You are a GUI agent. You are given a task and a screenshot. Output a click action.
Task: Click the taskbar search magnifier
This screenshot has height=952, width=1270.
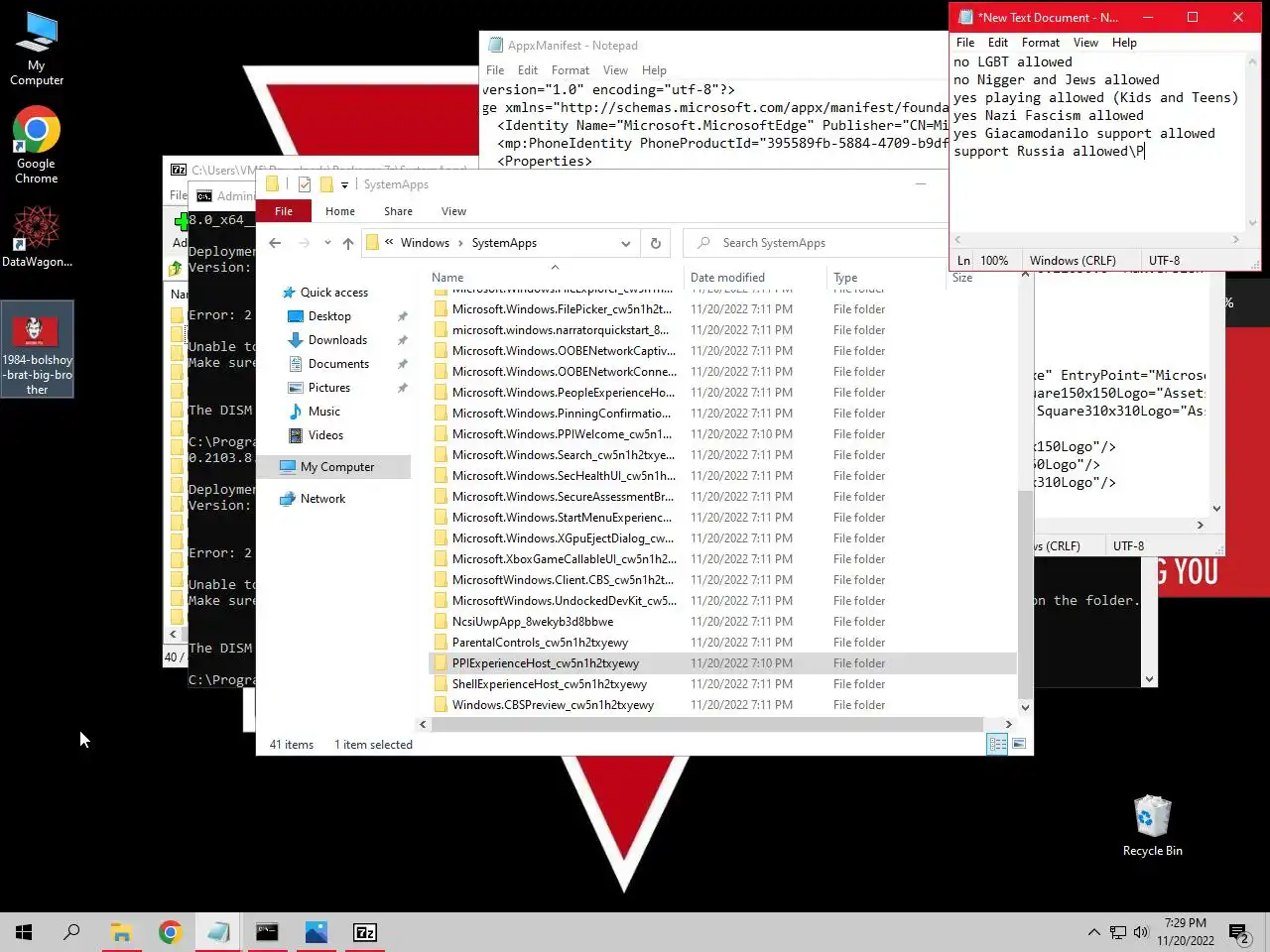(x=71, y=932)
